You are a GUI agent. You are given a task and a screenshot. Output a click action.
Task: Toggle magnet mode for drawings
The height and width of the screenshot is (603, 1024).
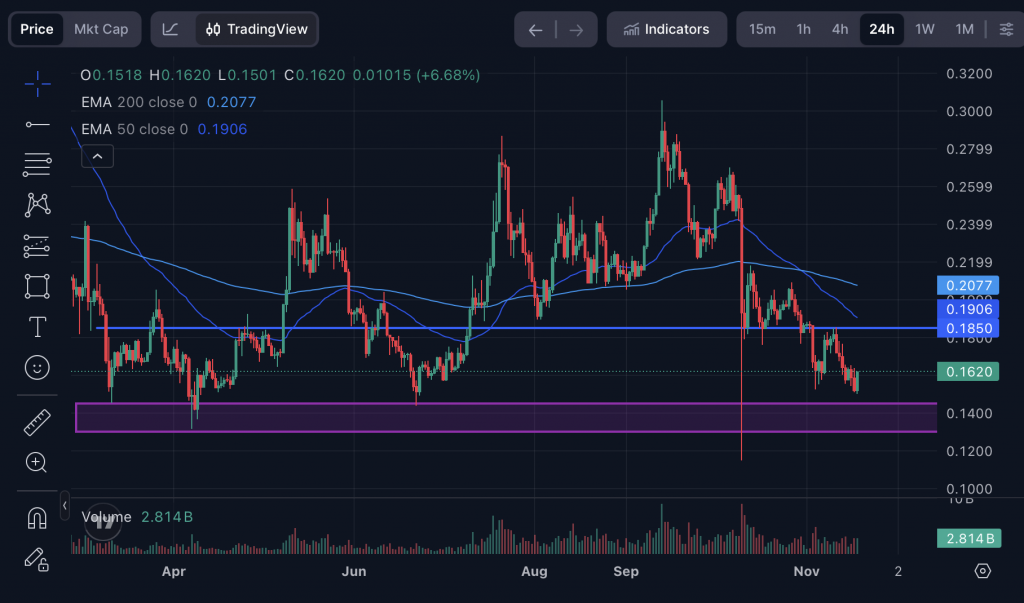[37, 518]
